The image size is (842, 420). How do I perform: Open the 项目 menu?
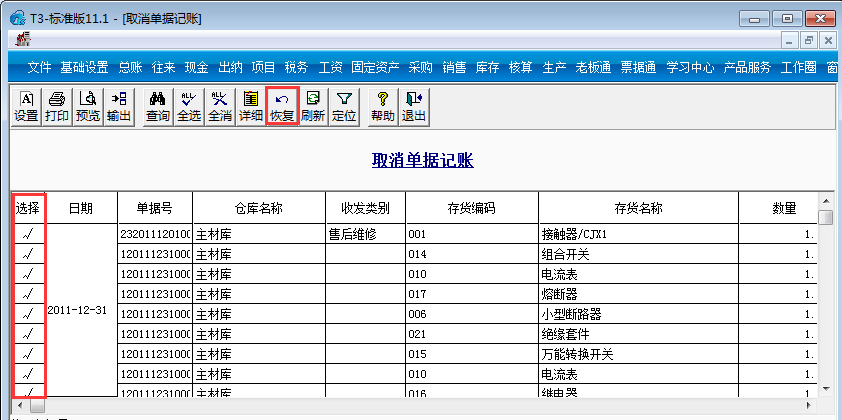(x=263, y=67)
